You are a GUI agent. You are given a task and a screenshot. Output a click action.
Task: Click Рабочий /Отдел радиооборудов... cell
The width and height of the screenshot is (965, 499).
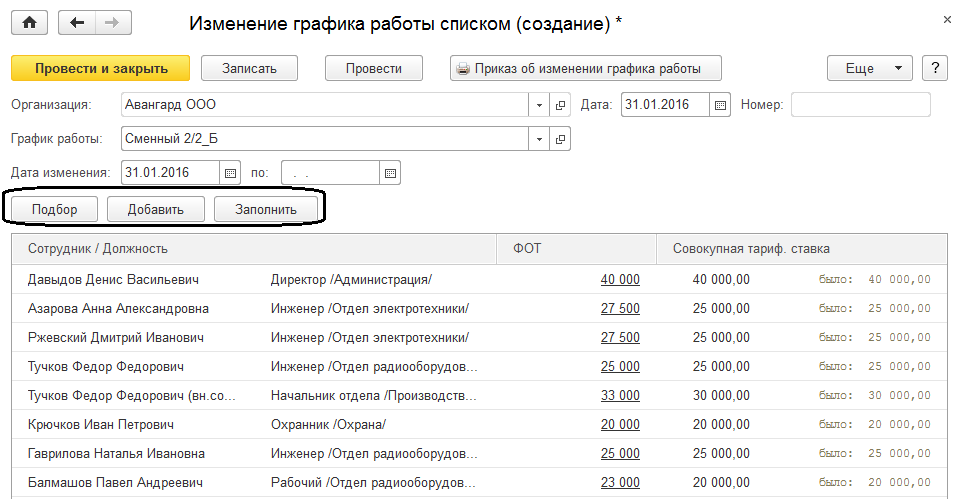374,482
